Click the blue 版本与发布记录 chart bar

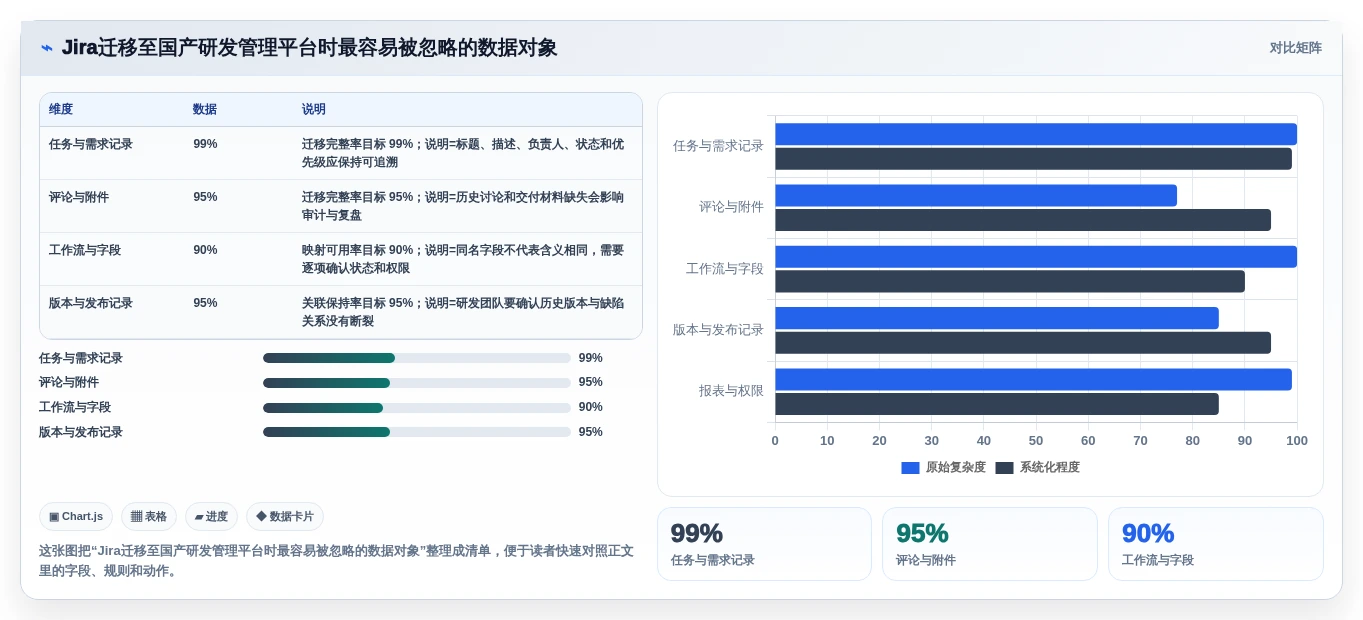997,318
